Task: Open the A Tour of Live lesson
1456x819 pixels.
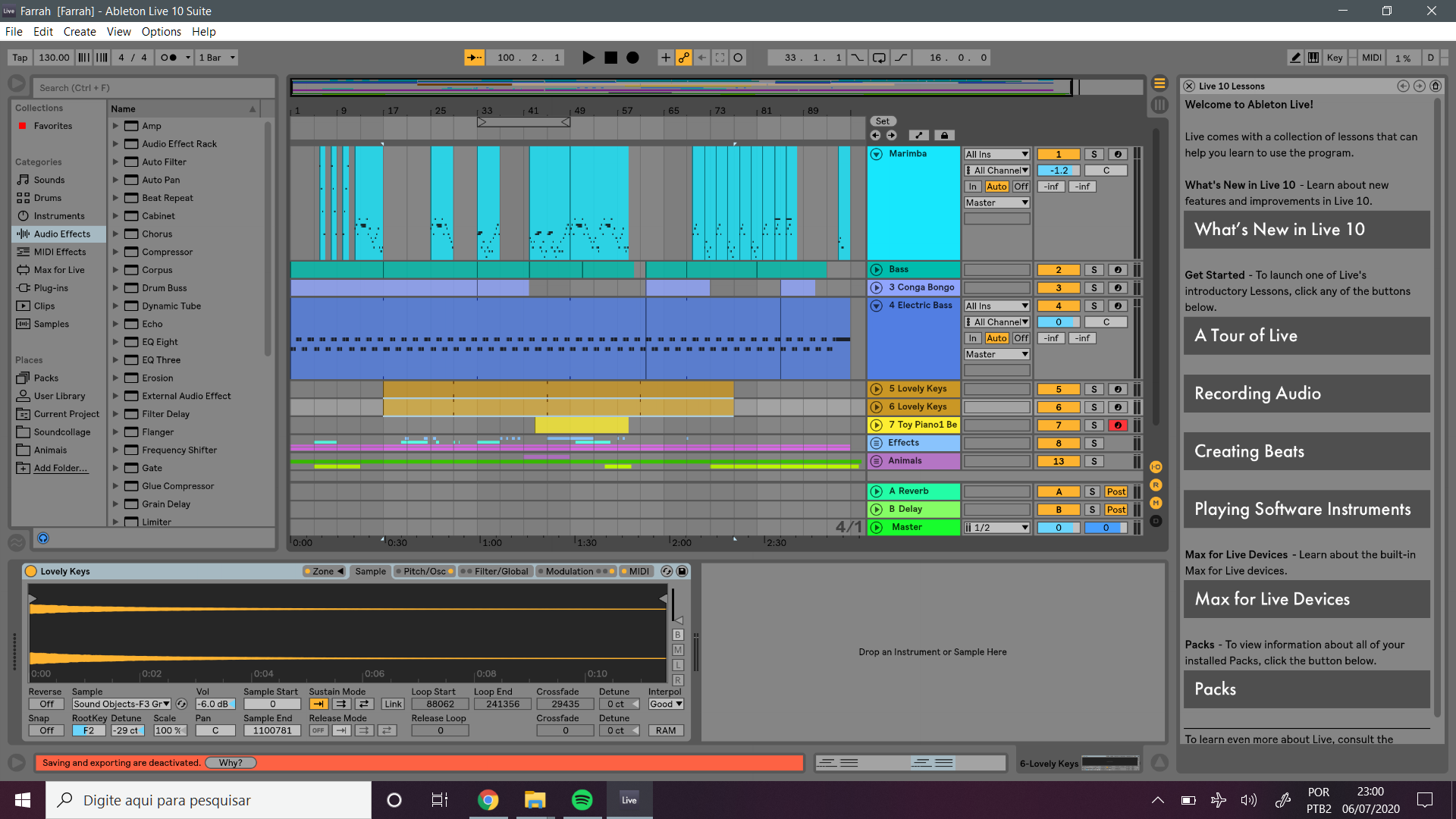Action: click(x=1306, y=336)
